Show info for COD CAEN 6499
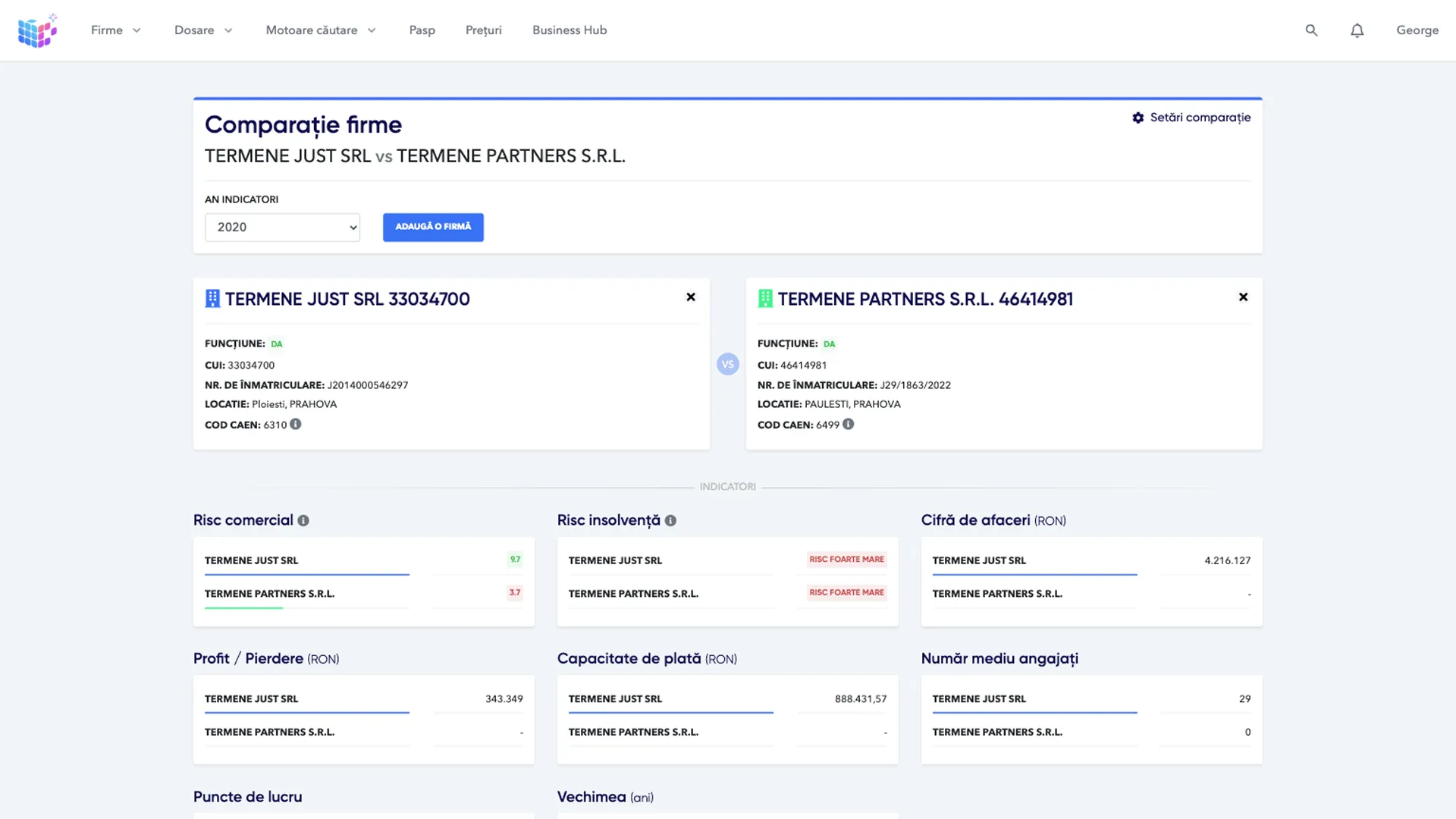This screenshot has height=819, width=1456. tap(849, 424)
